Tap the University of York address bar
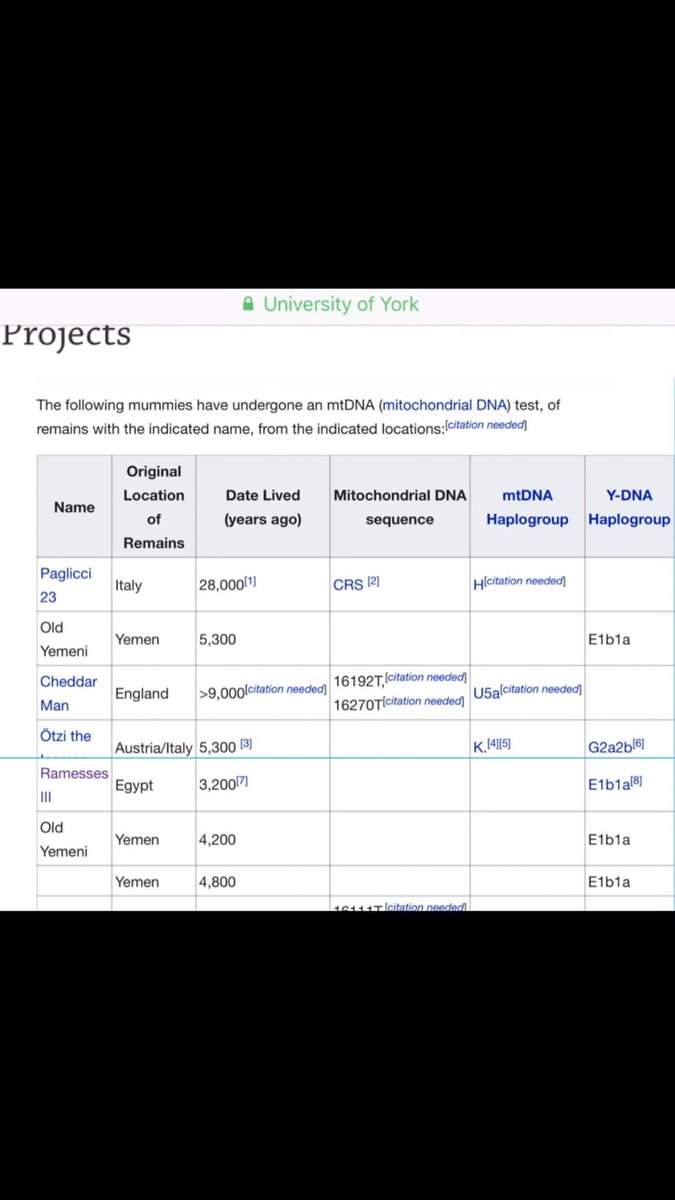Viewport: 675px width, 1200px height. [337, 304]
